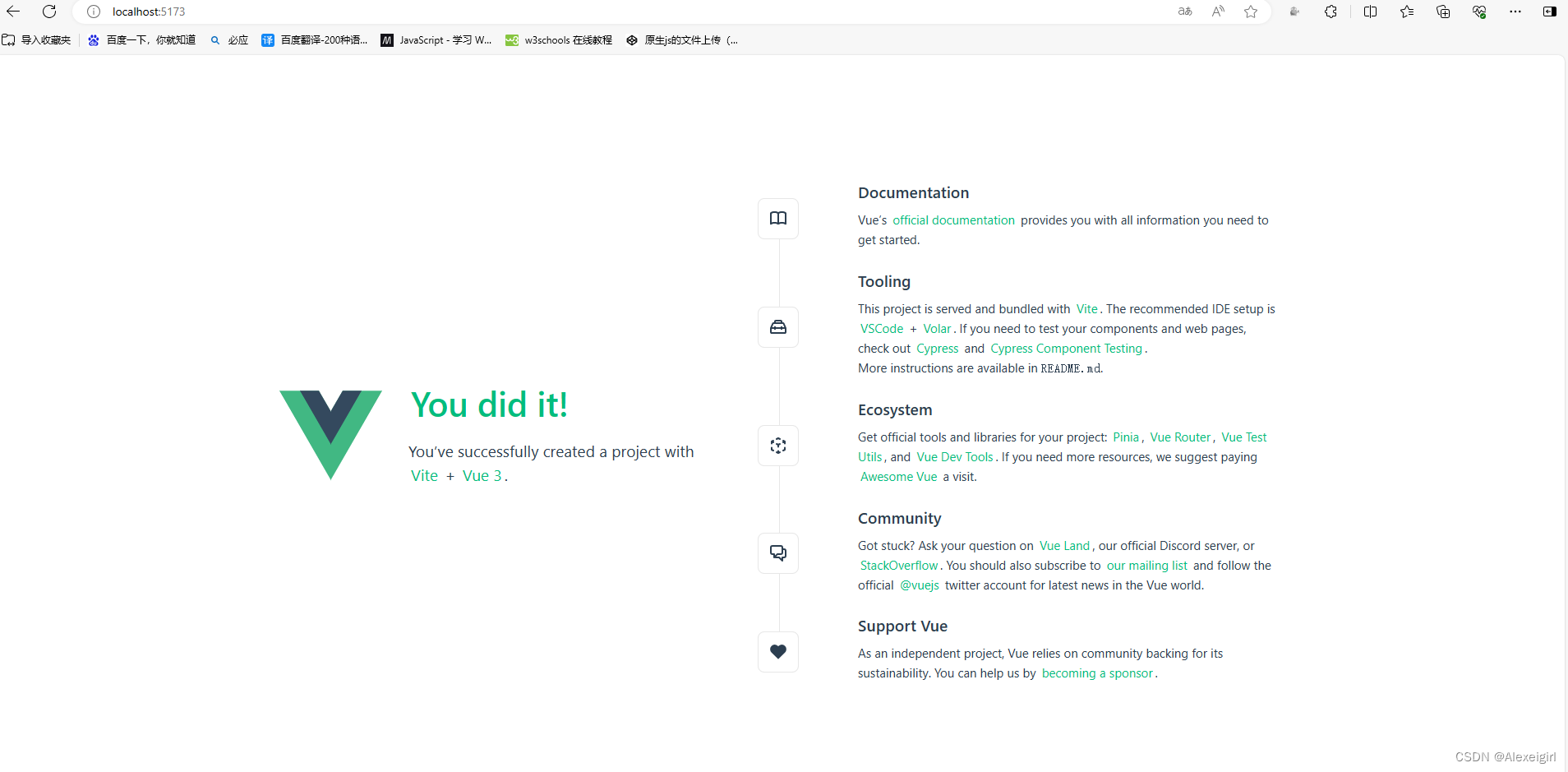1568x772 pixels.
Task: Open the official documentation link
Action: pyautogui.click(x=953, y=220)
